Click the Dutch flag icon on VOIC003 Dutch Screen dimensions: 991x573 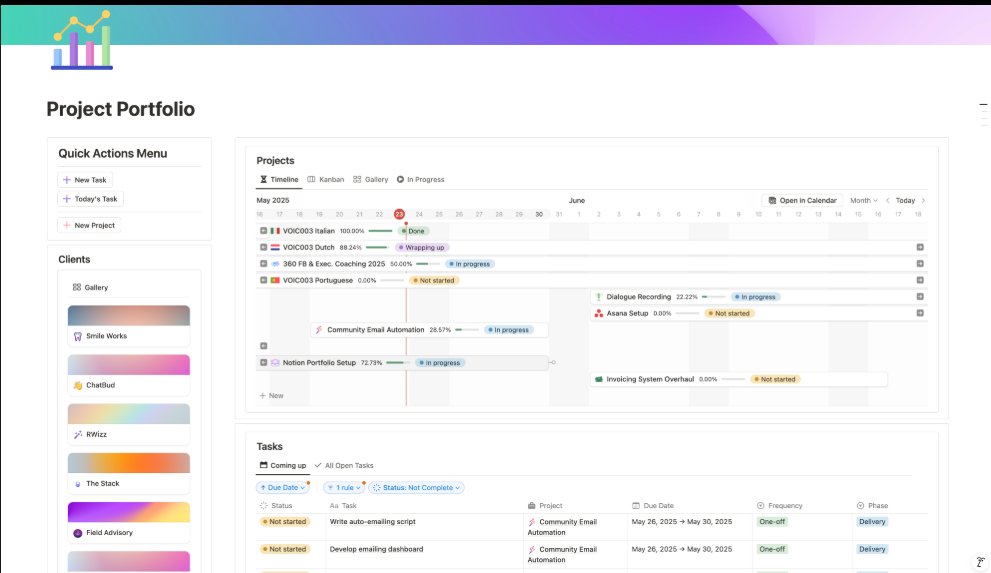(x=275, y=248)
